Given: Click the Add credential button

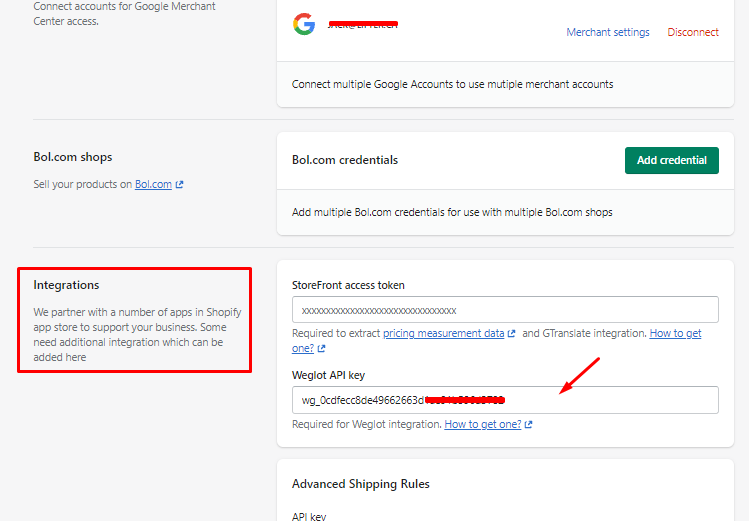Looking at the screenshot, I should coord(672,160).
